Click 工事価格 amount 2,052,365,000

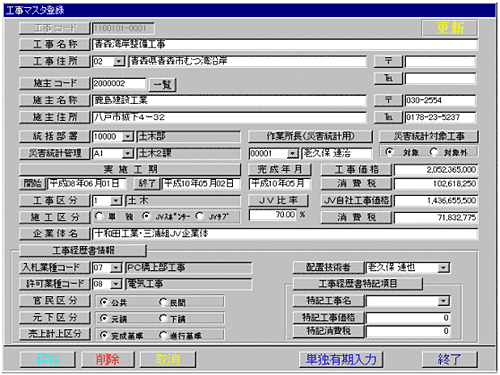tap(436, 170)
